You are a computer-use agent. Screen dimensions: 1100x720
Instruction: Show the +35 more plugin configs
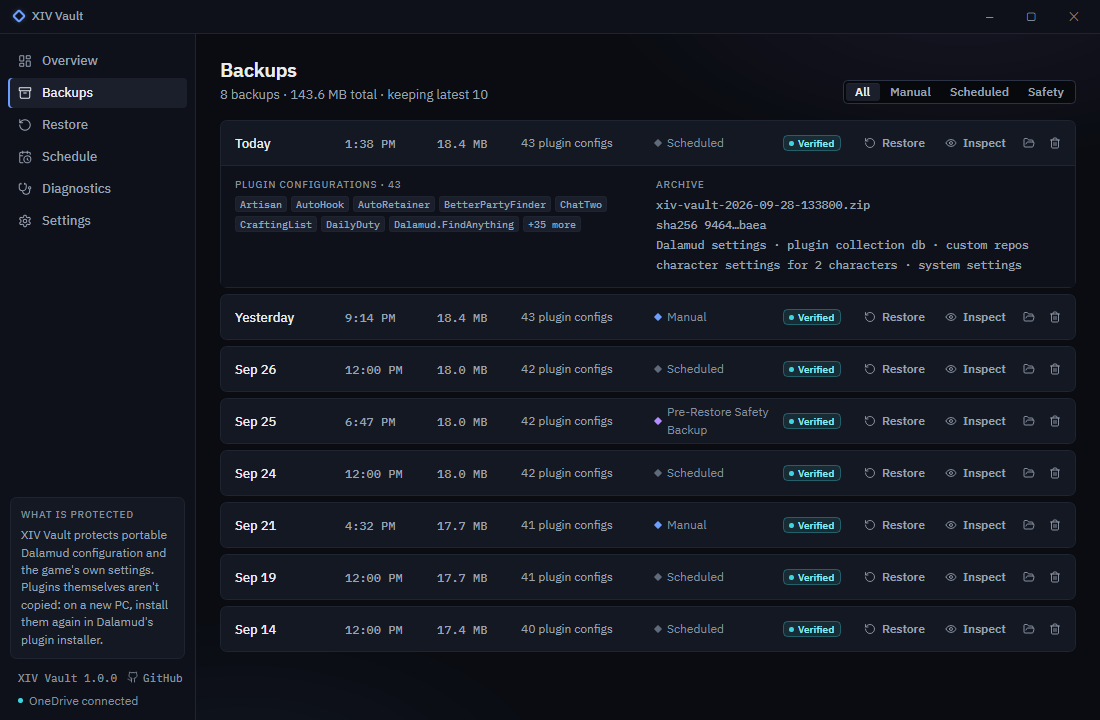click(551, 225)
